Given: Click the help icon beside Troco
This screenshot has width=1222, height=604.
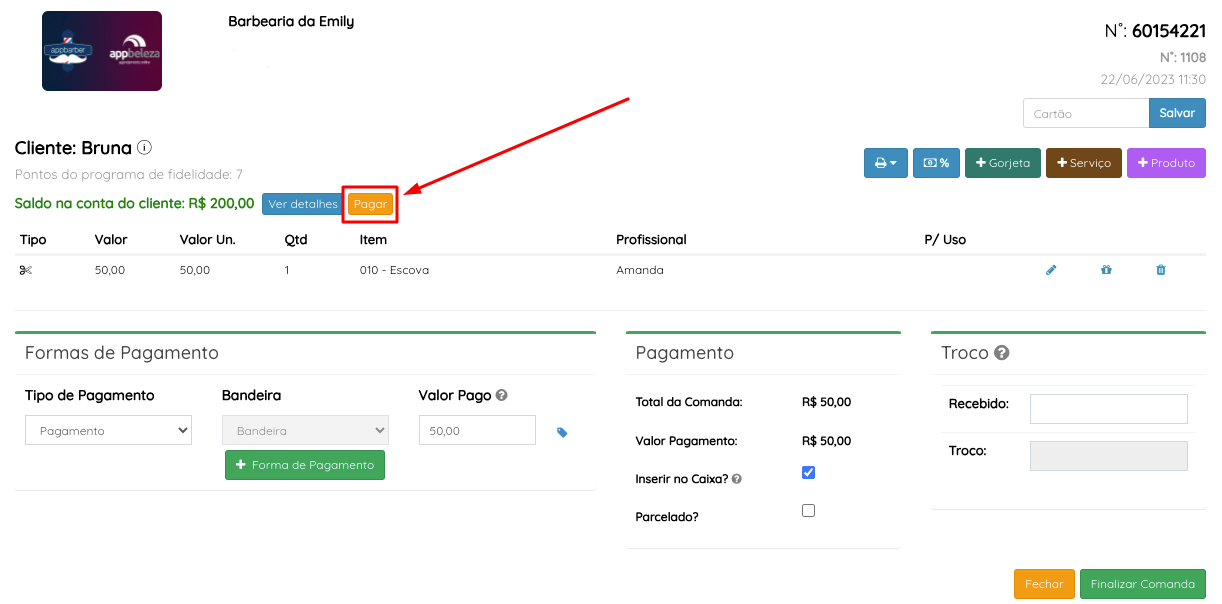Looking at the screenshot, I should tap(1001, 353).
